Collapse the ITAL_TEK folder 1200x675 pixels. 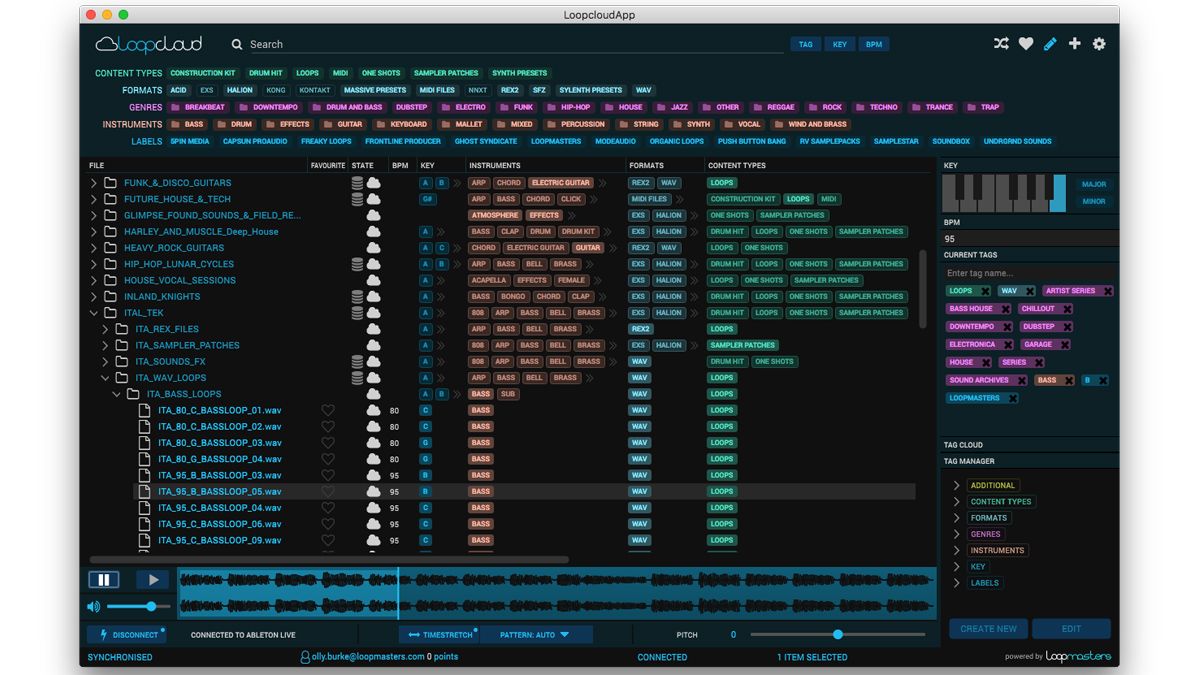click(x=95, y=312)
